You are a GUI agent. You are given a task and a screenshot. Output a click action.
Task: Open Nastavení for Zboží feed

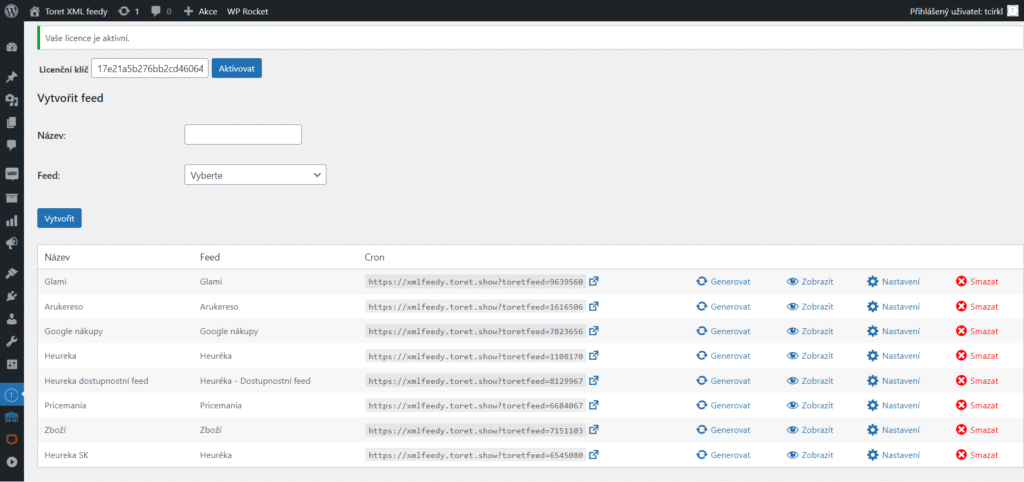[893, 430]
